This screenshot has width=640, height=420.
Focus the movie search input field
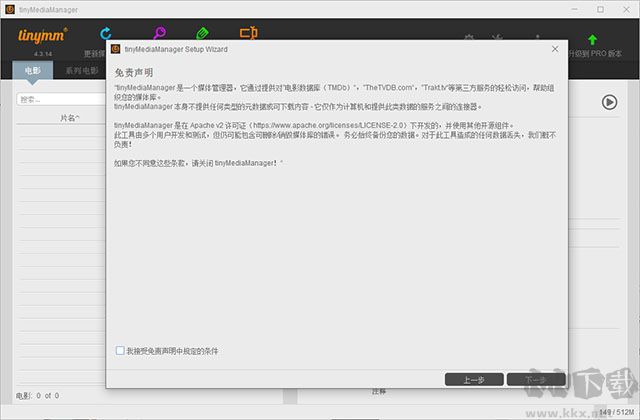click(x=60, y=99)
